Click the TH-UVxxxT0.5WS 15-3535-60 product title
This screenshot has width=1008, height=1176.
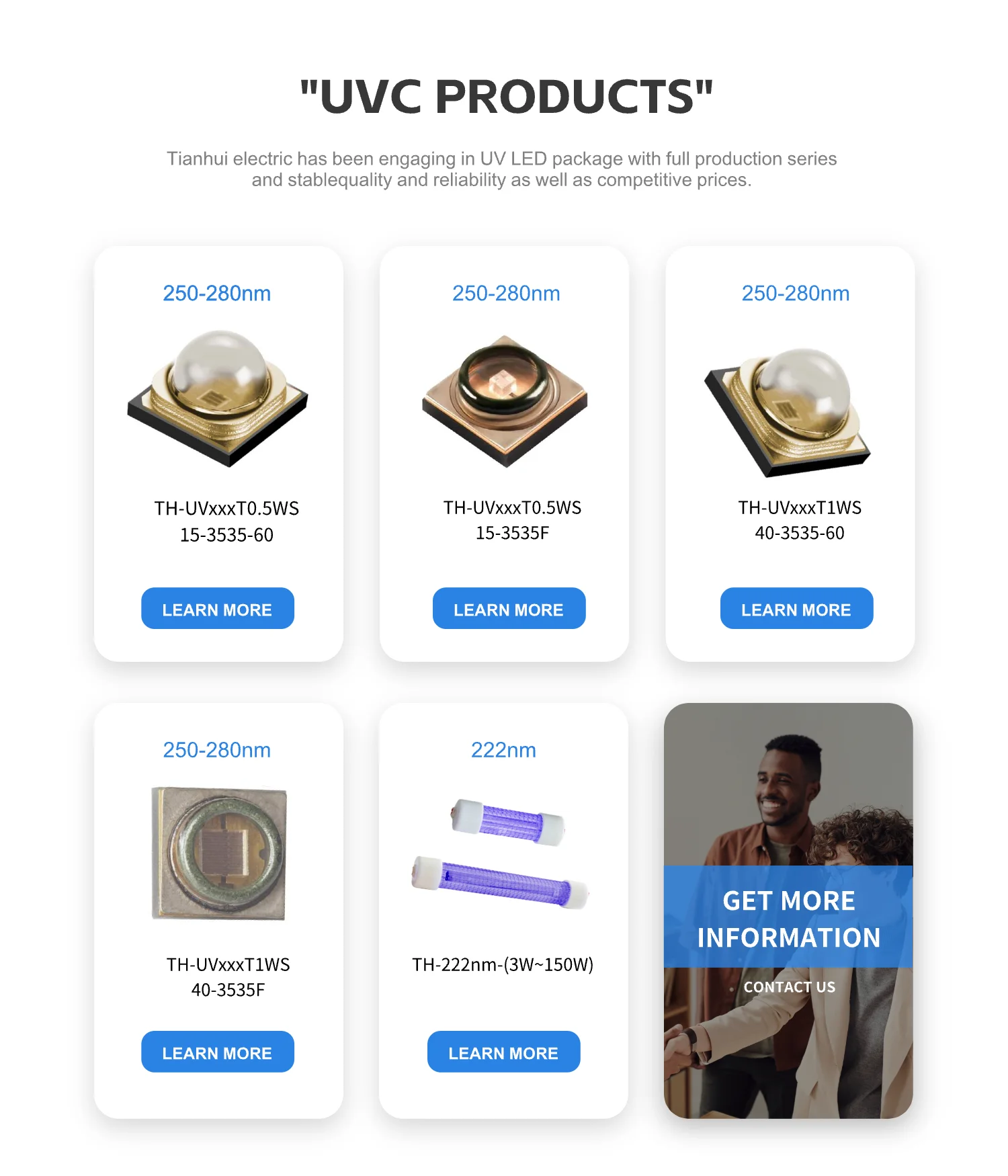point(226,521)
